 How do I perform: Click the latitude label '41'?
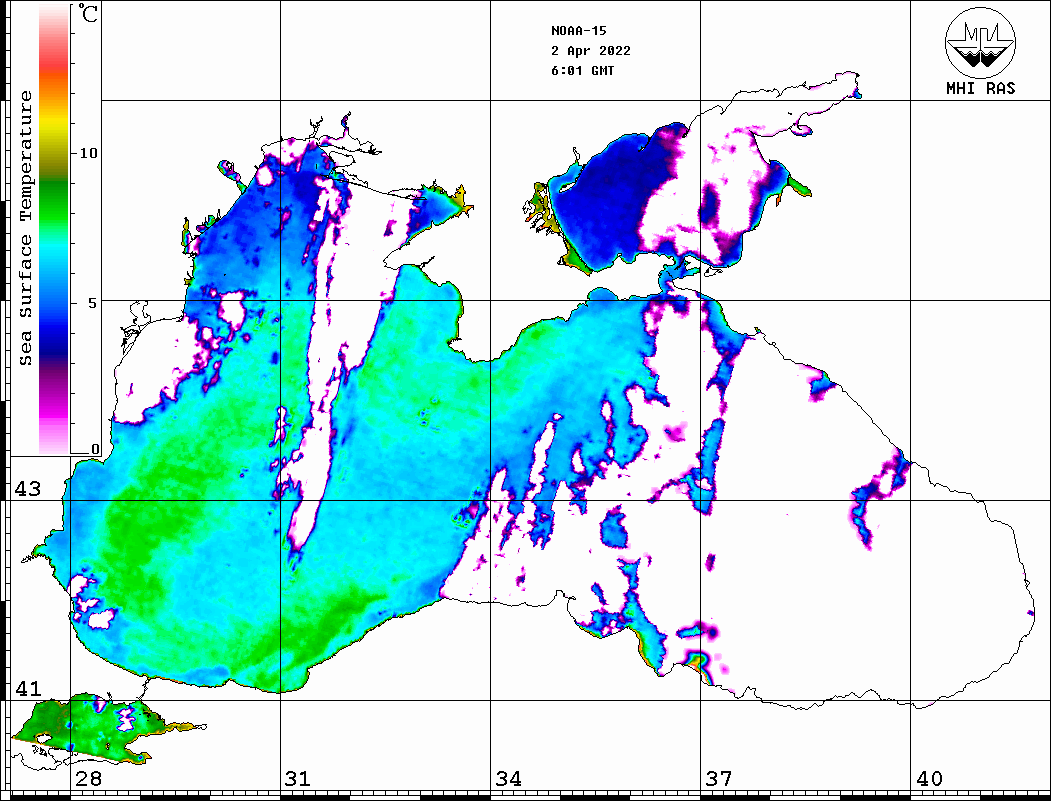[28, 689]
